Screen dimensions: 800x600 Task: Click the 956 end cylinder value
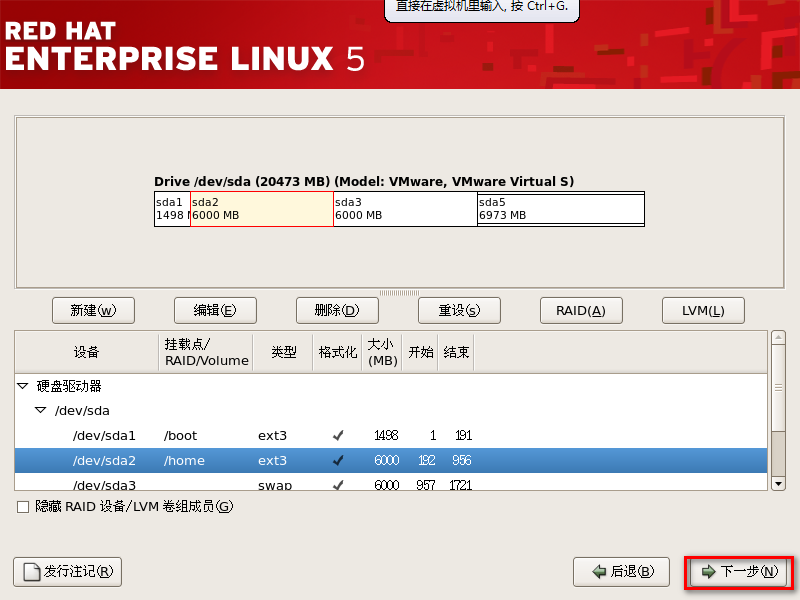462,460
